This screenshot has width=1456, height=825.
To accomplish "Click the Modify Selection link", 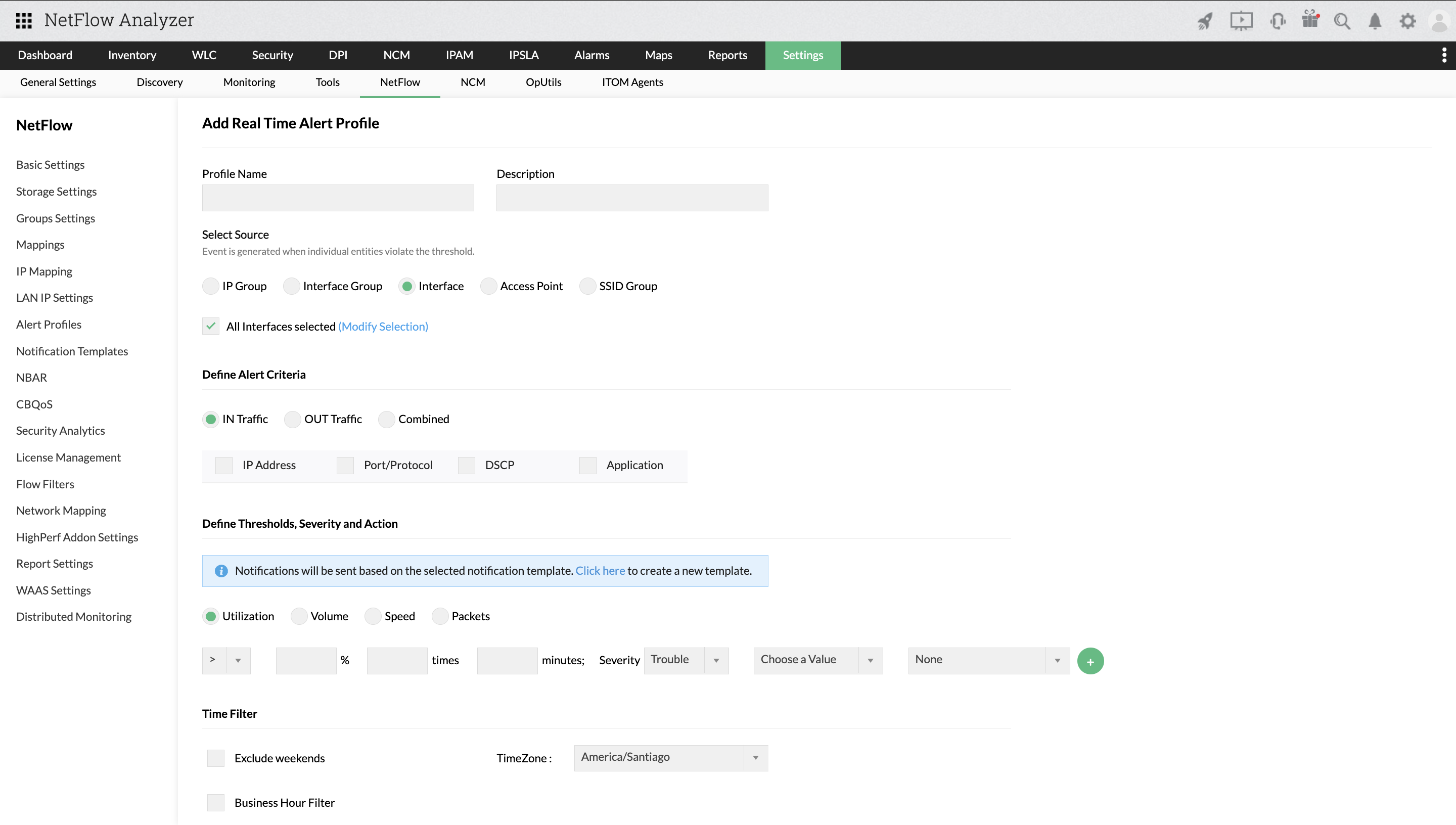I will tap(383, 327).
